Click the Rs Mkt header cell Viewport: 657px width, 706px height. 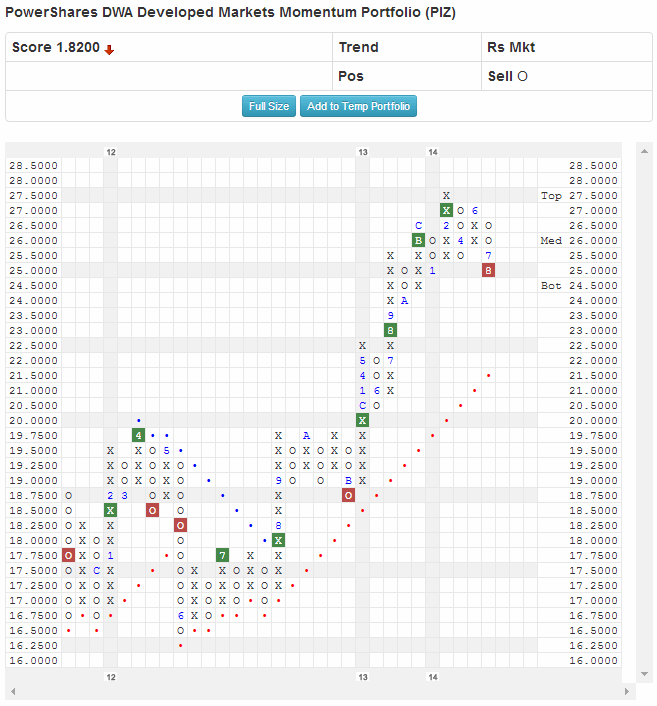click(564, 48)
